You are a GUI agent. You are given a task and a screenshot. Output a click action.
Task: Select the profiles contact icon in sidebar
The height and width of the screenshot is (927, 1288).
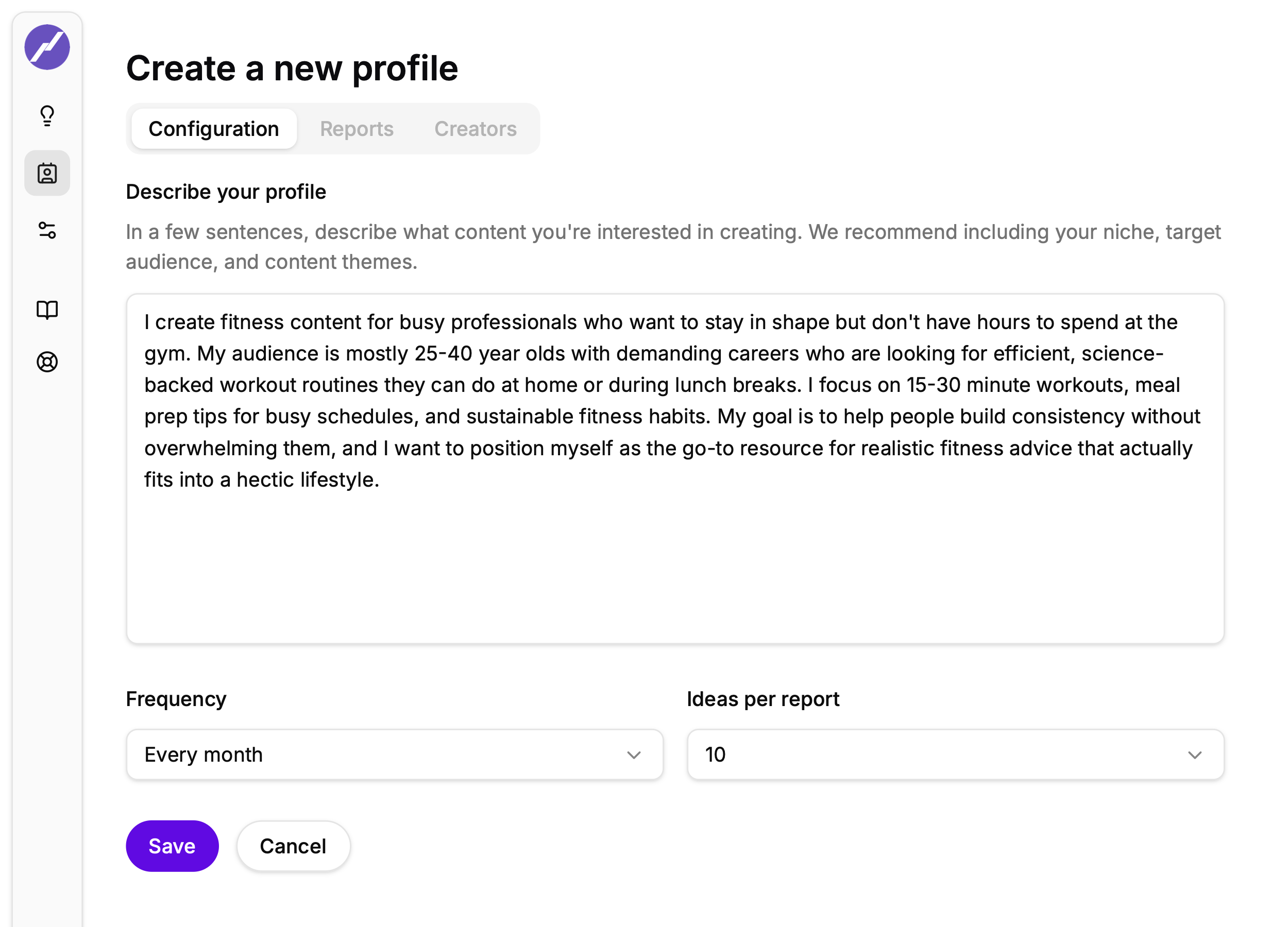47,173
